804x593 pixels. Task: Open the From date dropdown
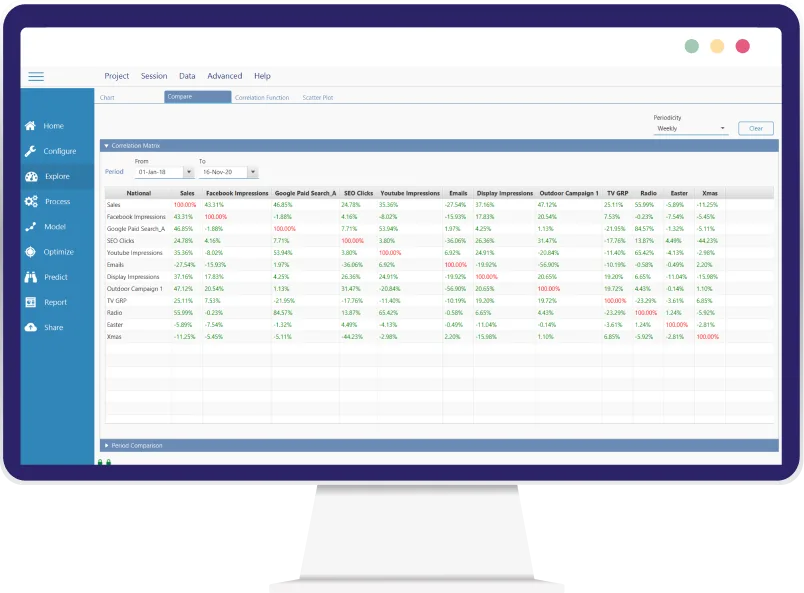tap(189, 172)
